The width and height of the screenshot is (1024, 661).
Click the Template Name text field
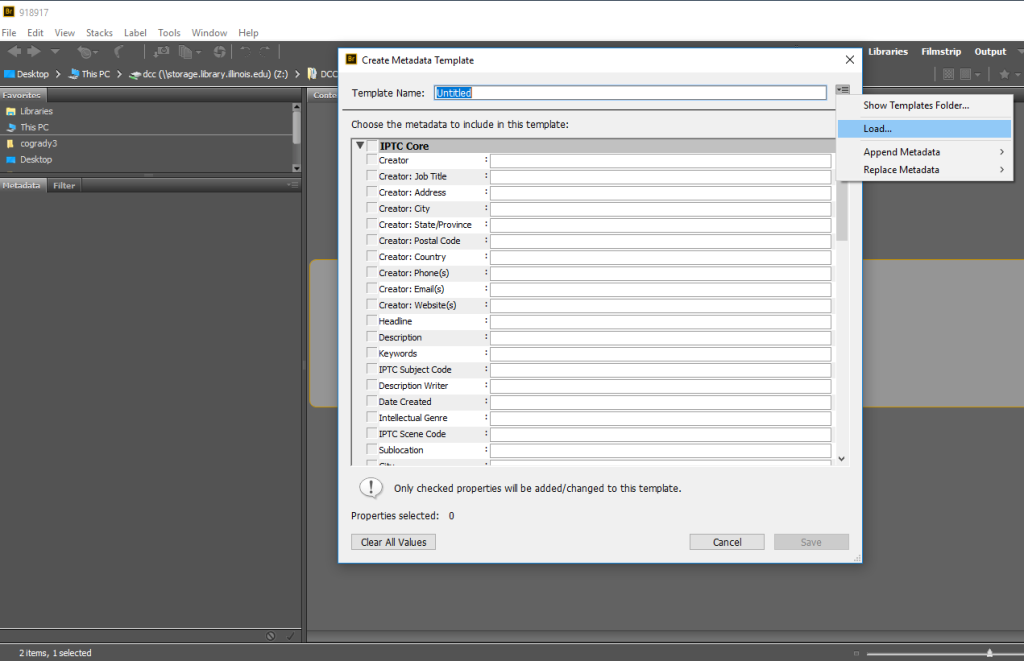click(x=630, y=93)
